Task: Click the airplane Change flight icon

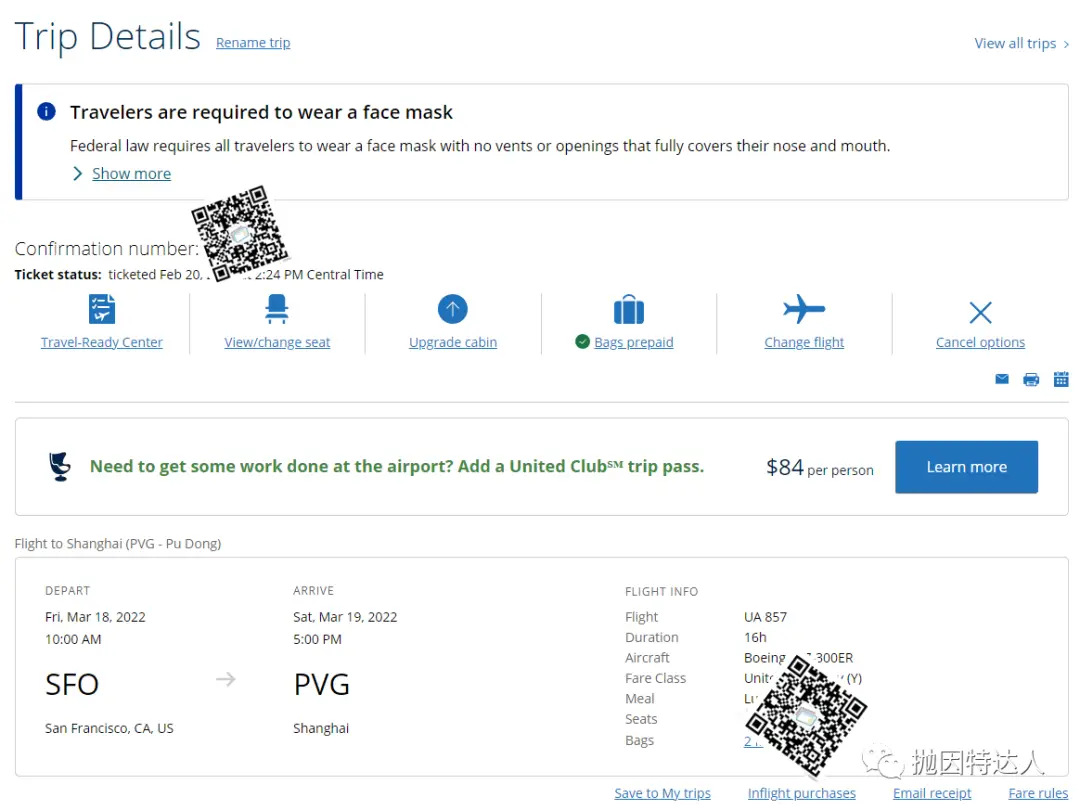Action: pyautogui.click(x=804, y=309)
